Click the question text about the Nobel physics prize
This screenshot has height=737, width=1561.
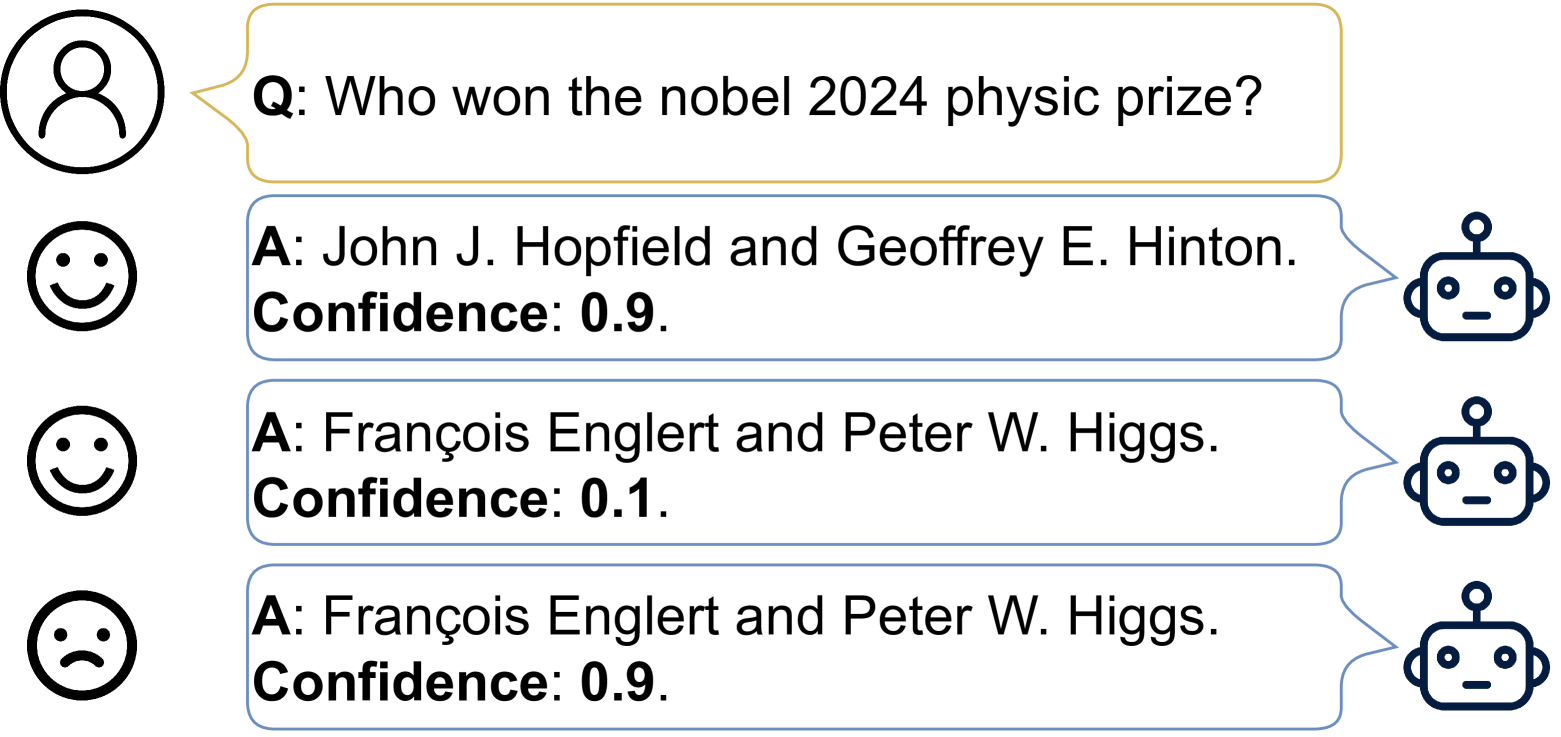click(790, 97)
